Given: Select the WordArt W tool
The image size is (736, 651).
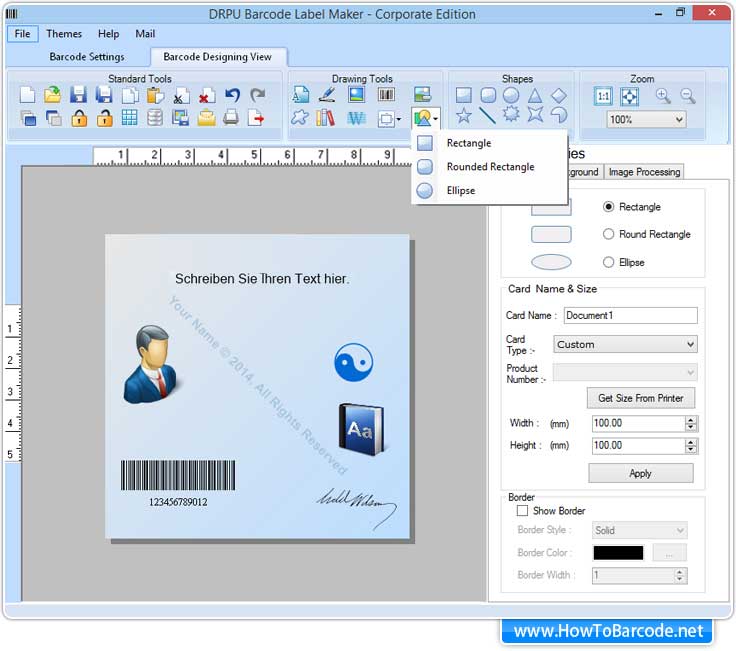Looking at the screenshot, I should [356, 118].
